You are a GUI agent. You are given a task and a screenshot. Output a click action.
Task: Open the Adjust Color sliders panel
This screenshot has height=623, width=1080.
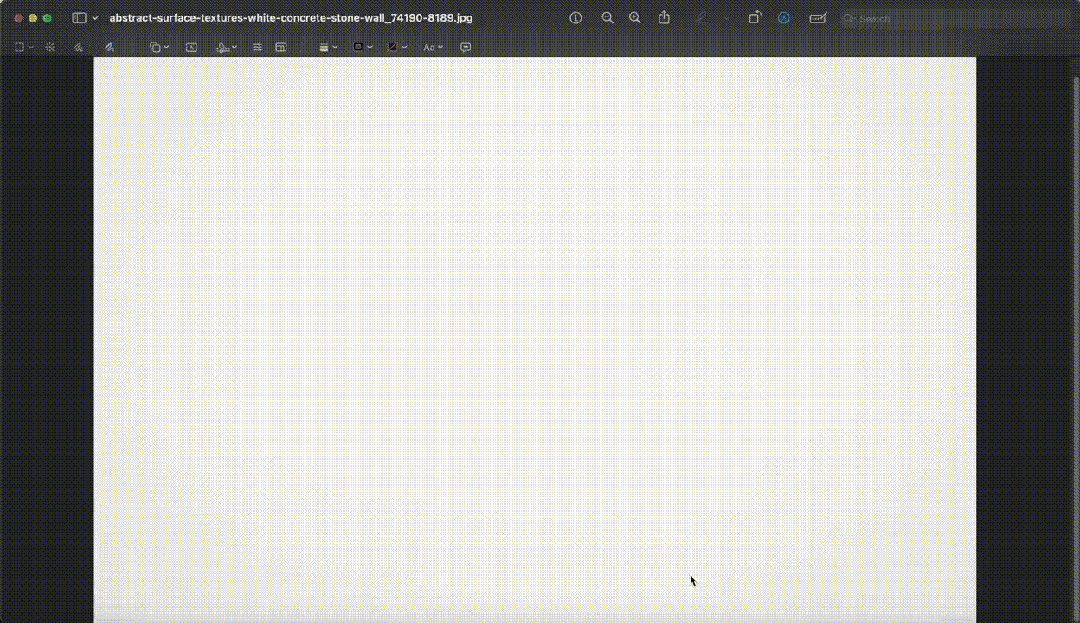[257, 47]
